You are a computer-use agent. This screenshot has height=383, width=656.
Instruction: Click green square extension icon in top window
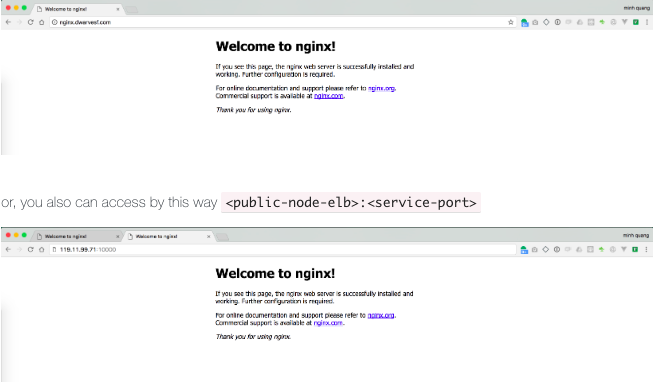click(636, 22)
